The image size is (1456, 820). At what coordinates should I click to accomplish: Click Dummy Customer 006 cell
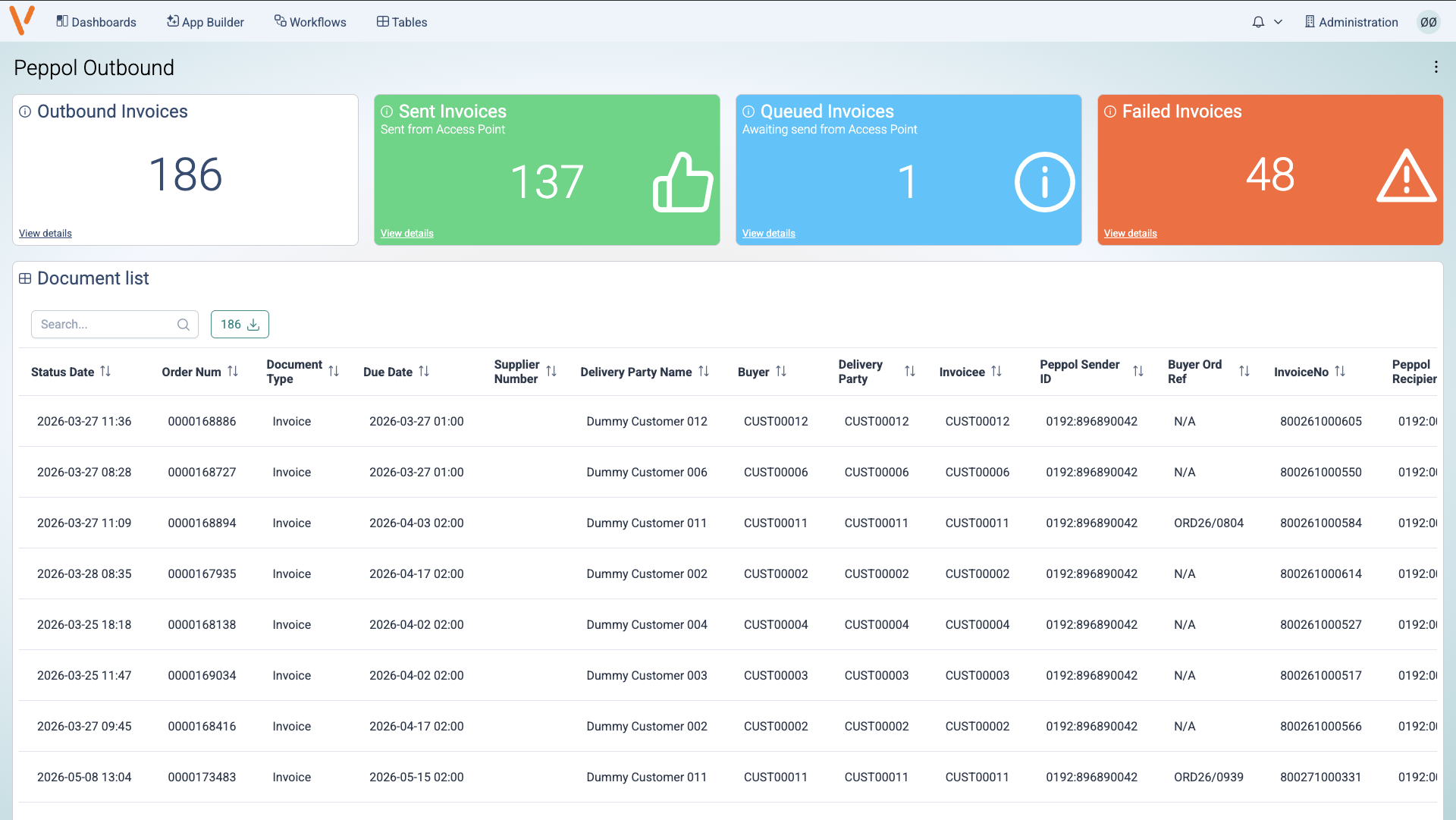(647, 473)
